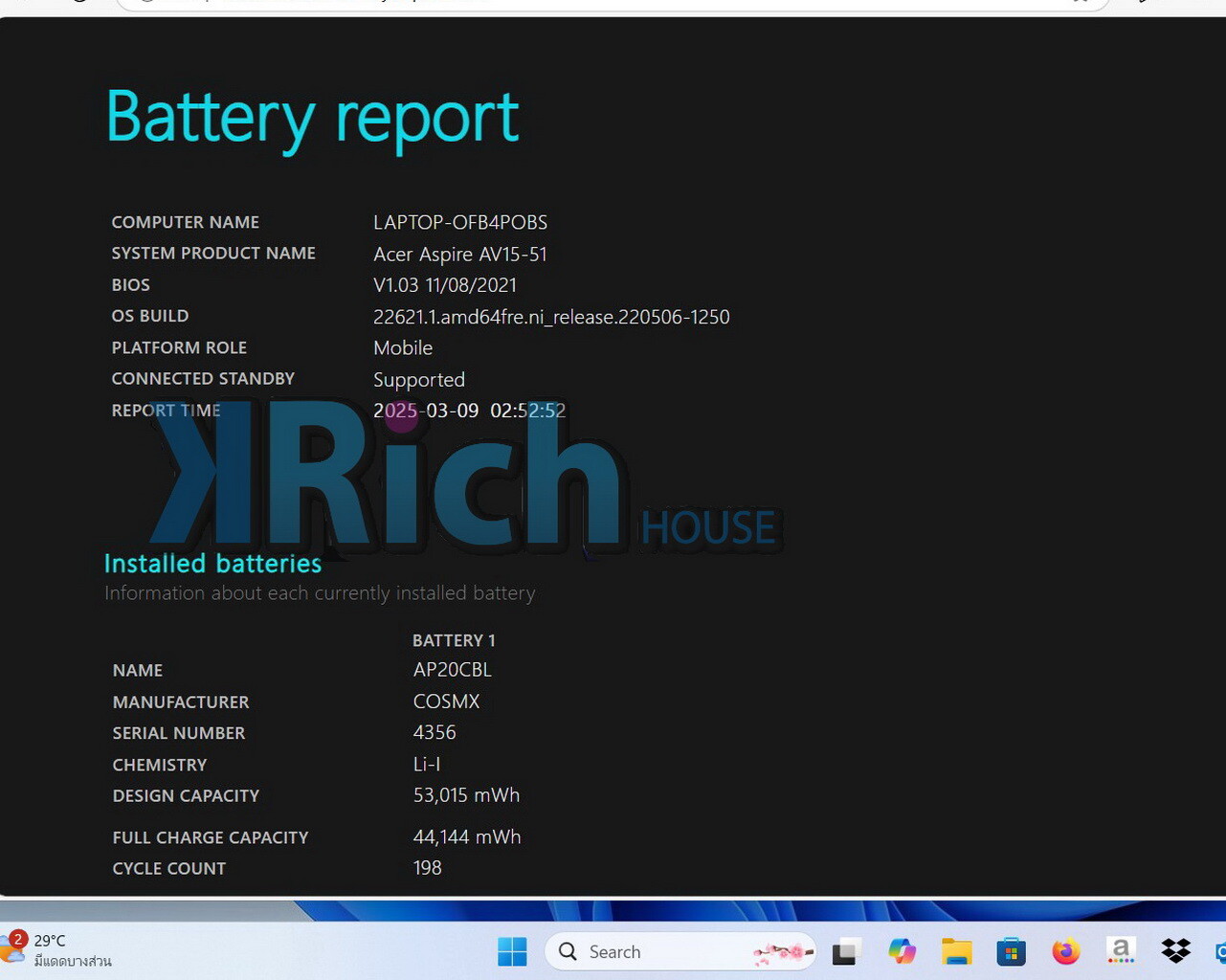Open Microsoft Store from the taskbar
The height and width of the screenshot is (980, 1226).
pyautogui.click(x=1011, y=951)
